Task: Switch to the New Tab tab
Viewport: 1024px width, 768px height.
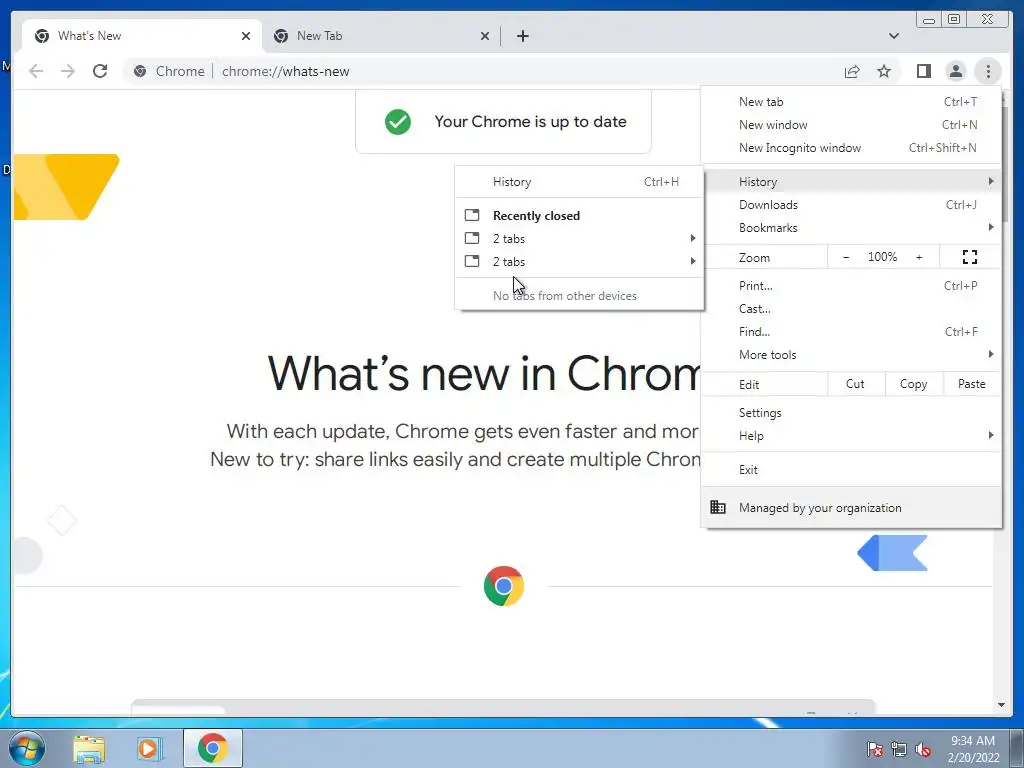Action: point(381,36)
